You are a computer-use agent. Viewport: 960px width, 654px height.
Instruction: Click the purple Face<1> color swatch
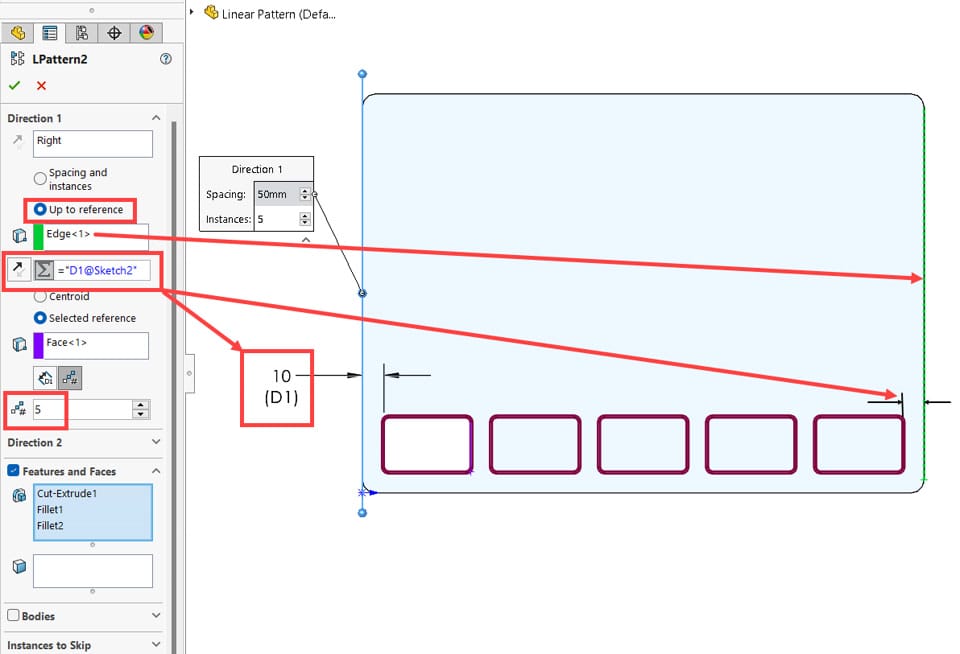point(38,346)
